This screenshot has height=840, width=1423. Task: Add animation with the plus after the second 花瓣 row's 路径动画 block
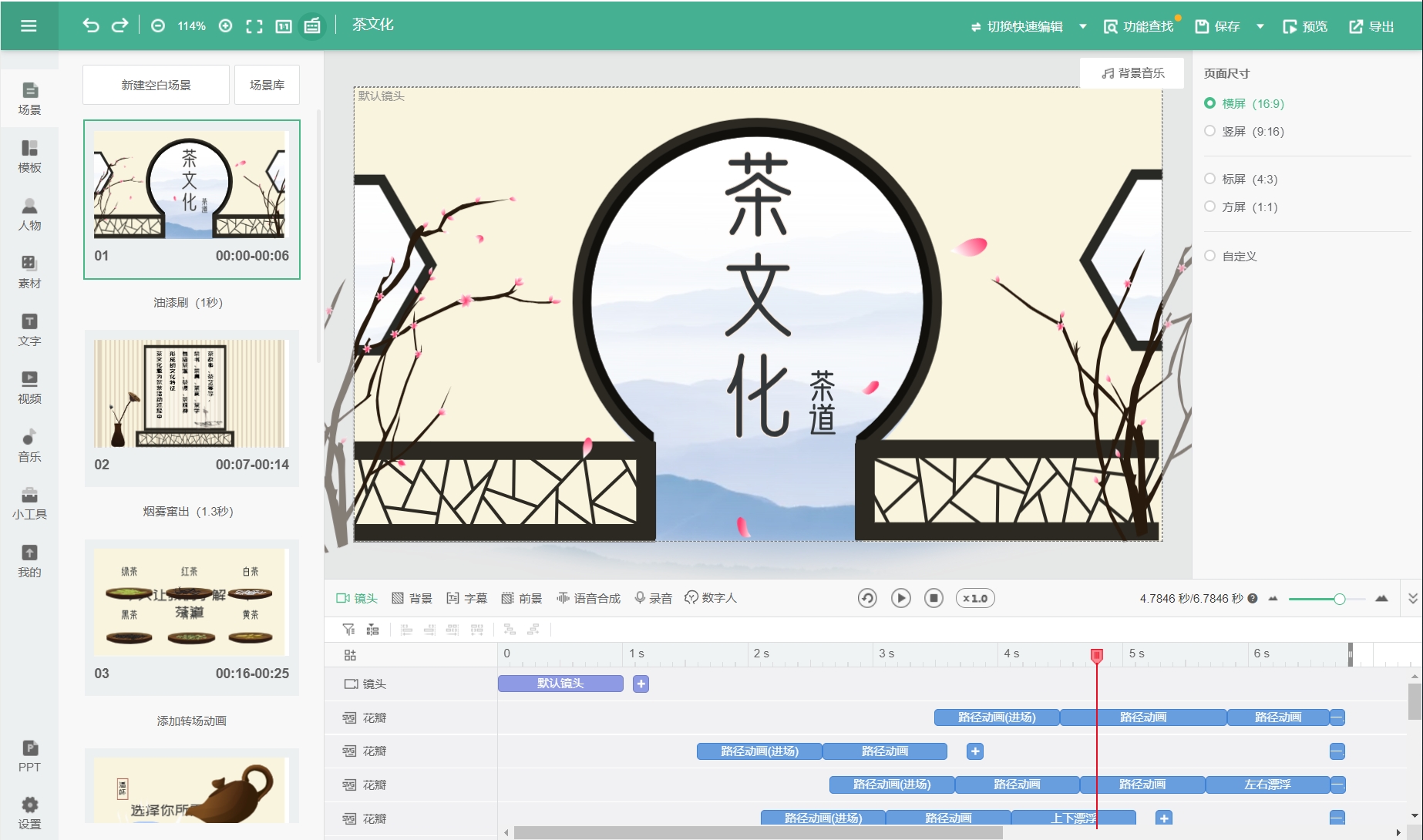(x=975, y=751)
